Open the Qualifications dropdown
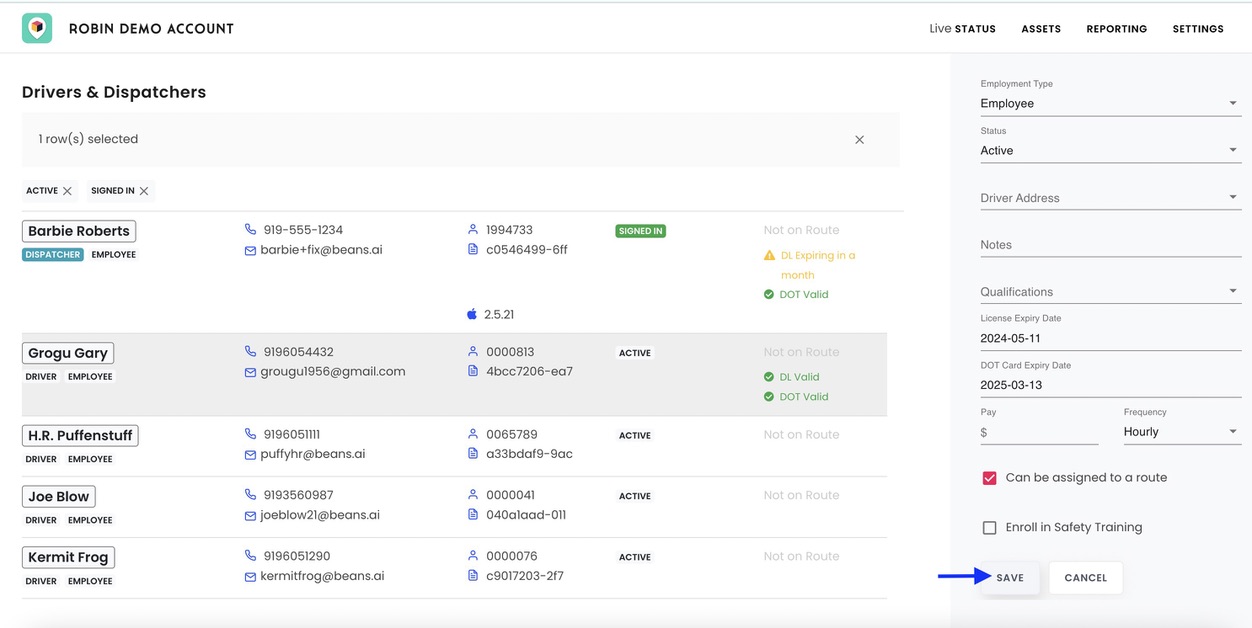The image size is (1252, 628). [x=1110, y=292]
